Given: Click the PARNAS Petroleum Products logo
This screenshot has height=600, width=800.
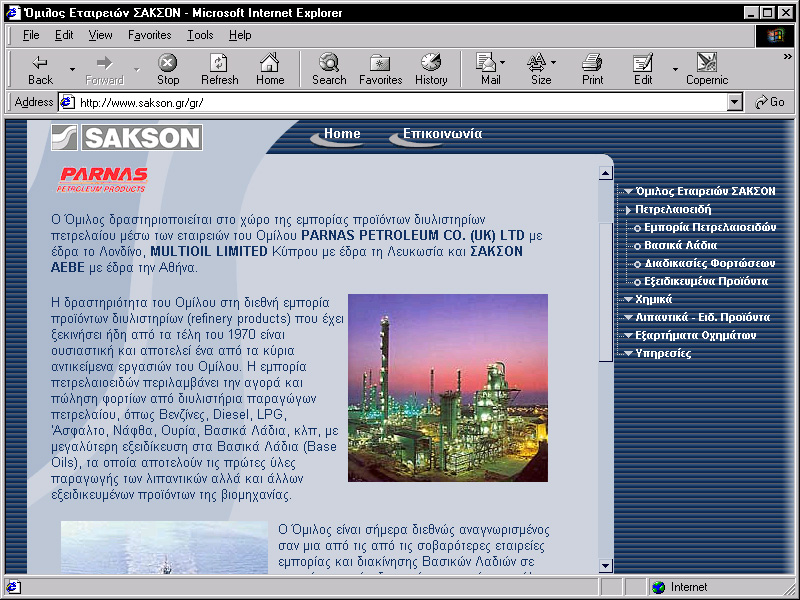Looking at the screenshot, I should (x=102, y=180).
